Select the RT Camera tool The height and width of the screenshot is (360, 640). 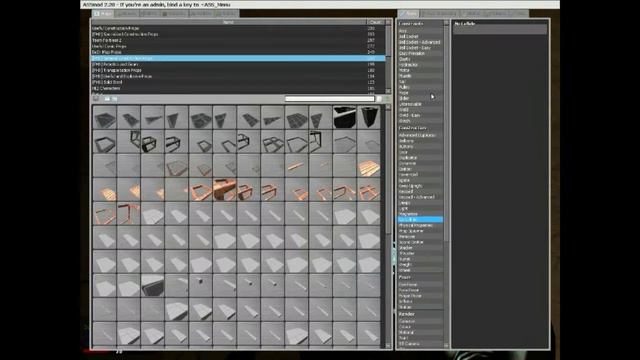[x=420, y=344]
